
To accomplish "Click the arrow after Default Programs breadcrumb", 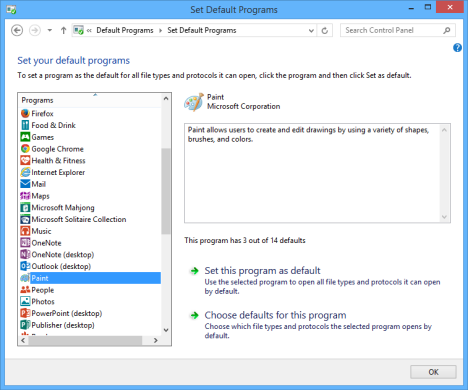I will coord(160,31).
